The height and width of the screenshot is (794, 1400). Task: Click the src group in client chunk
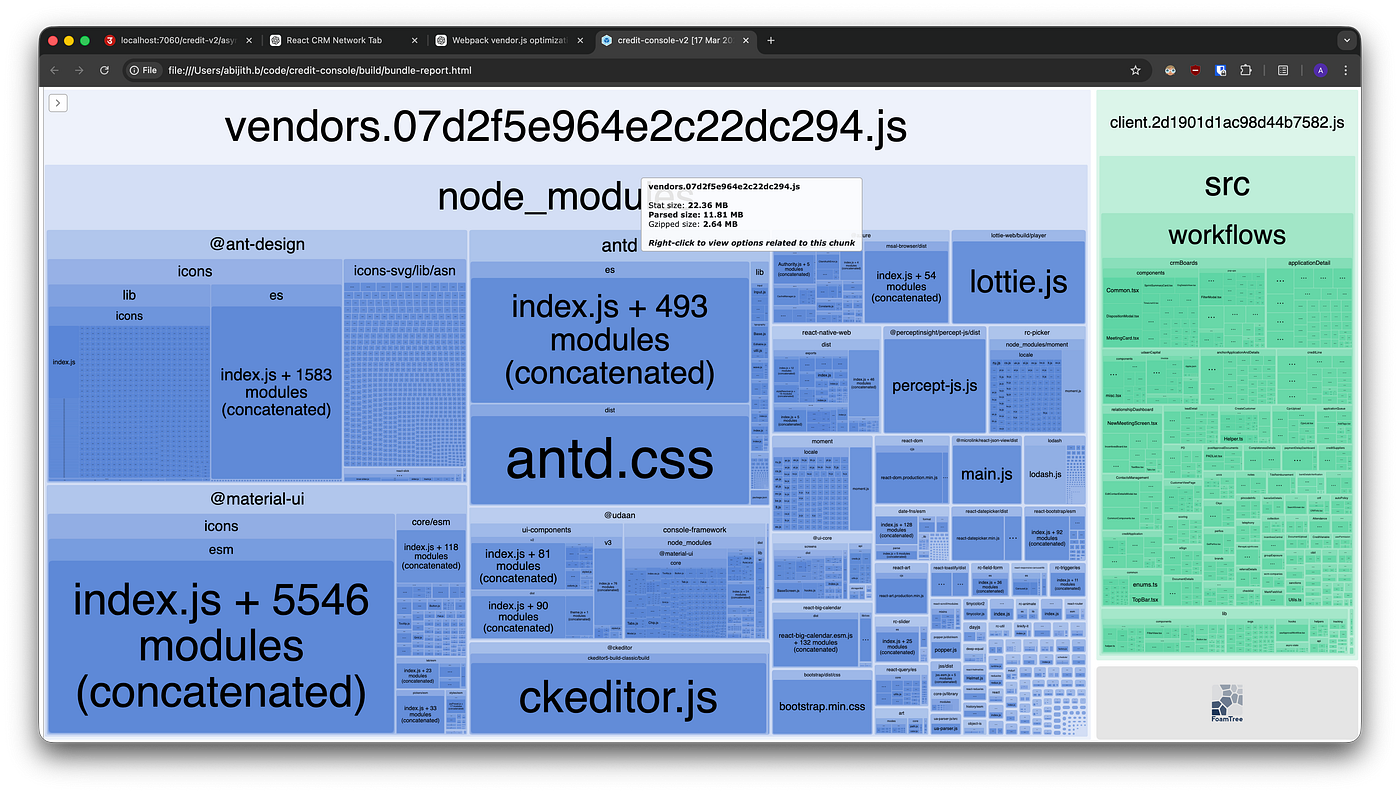1227,185
